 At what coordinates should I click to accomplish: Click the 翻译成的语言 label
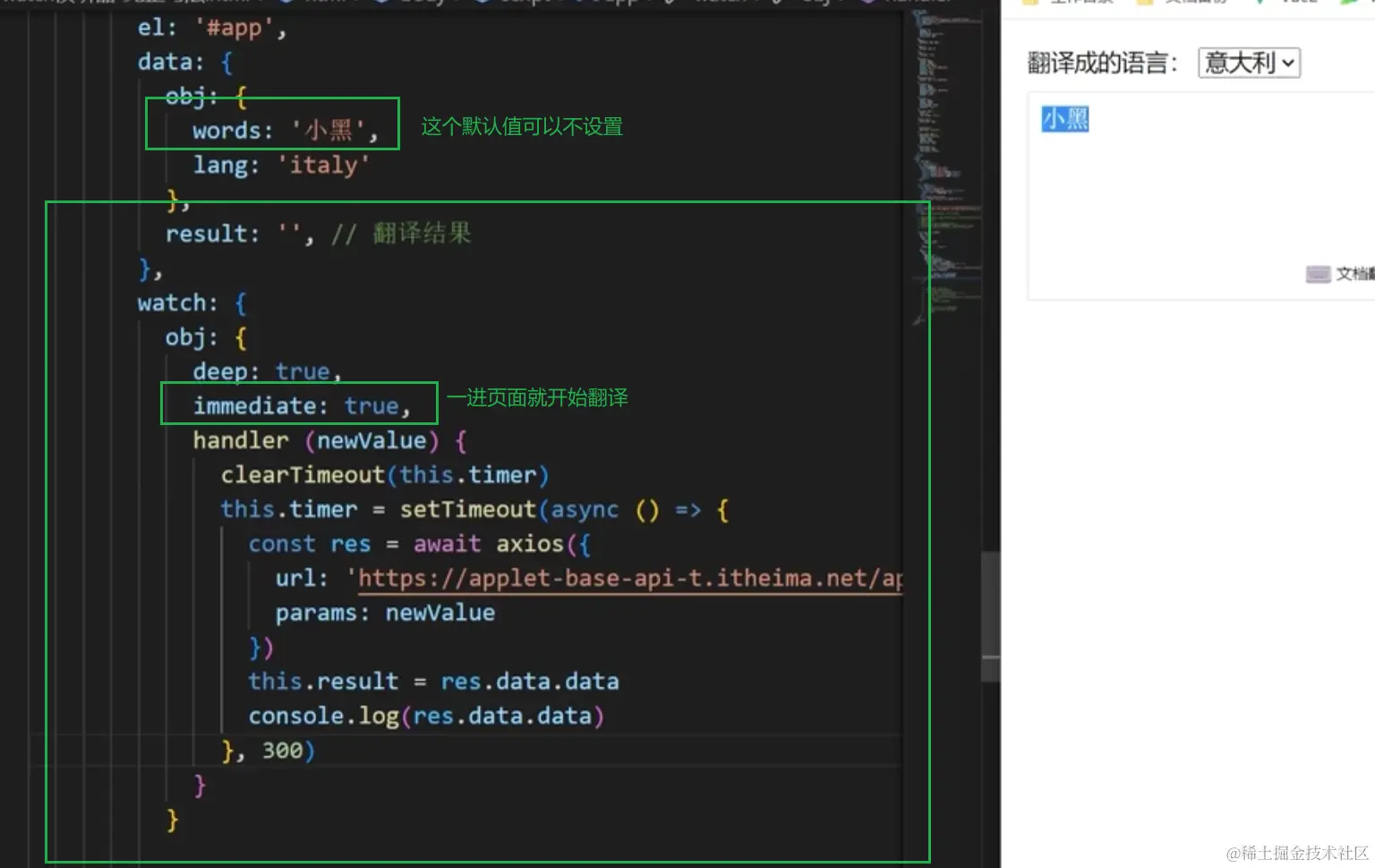[x=1102, y=63]
